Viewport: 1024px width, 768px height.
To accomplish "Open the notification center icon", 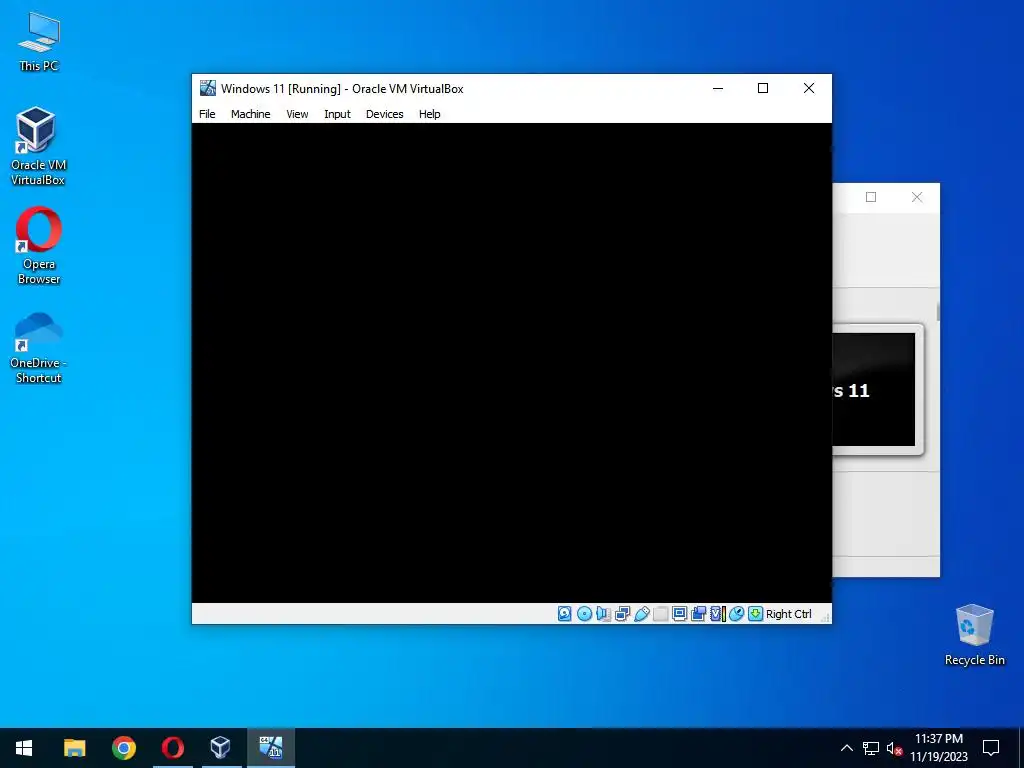I will coord(991,748).
